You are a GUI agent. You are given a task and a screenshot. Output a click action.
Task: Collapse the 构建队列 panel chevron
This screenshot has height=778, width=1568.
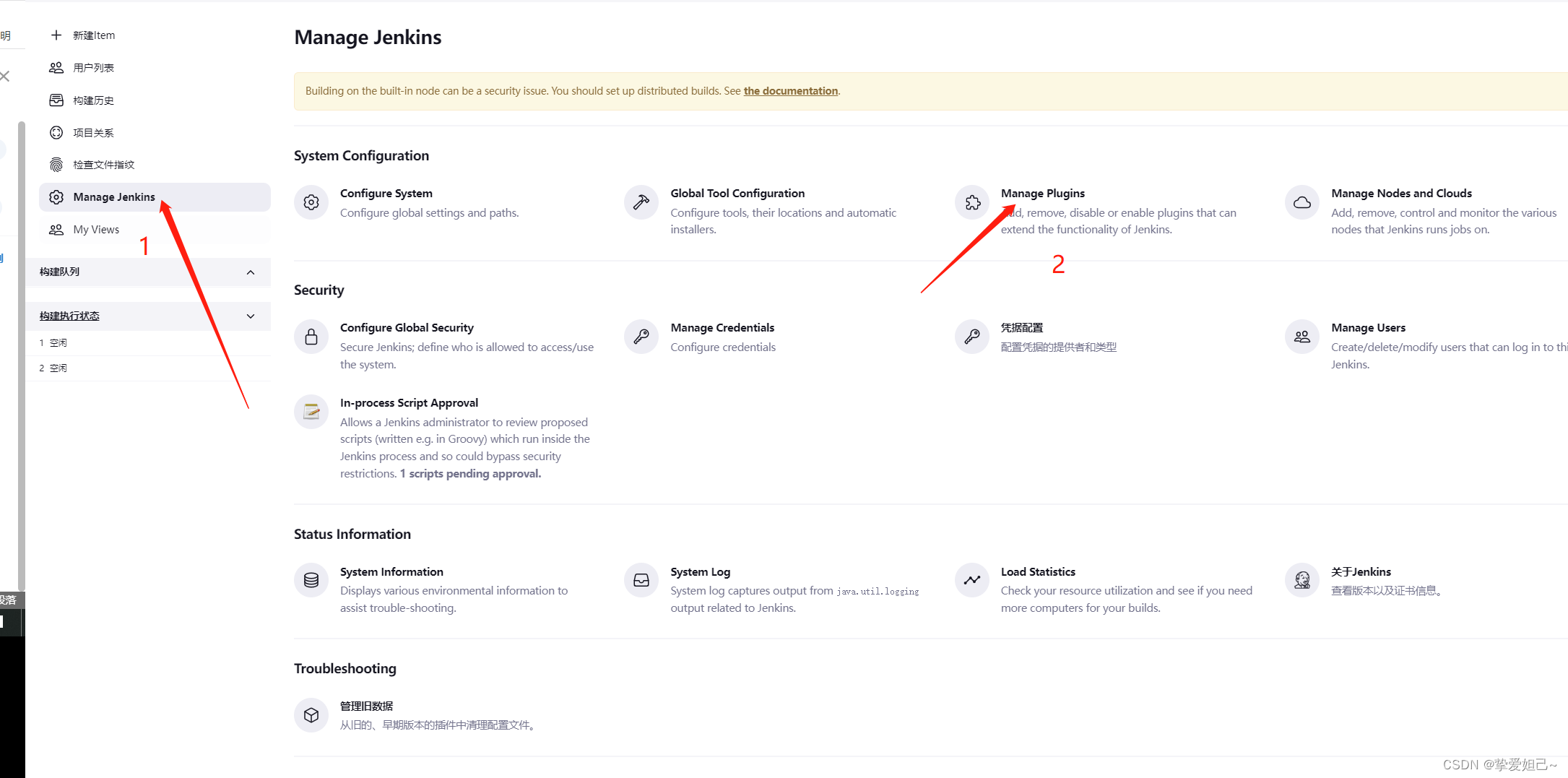click(x=251, y=272)
